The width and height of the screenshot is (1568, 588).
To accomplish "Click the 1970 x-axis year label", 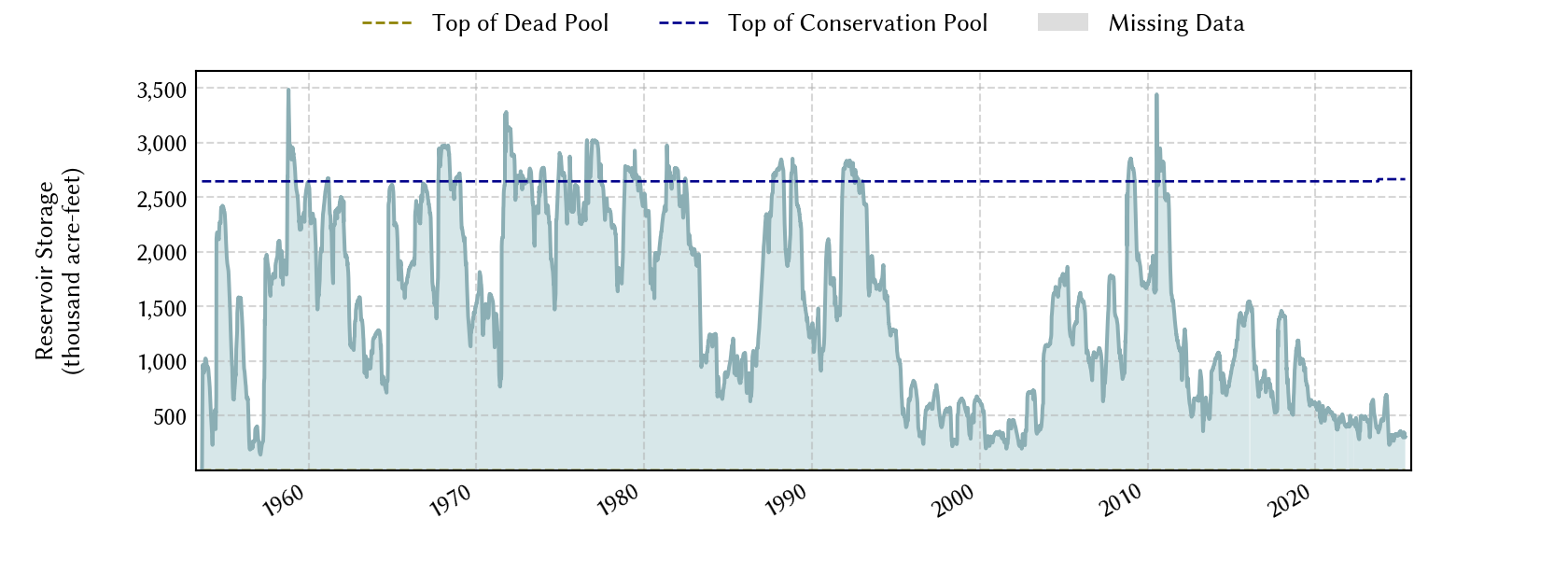I will coord(450,501).
